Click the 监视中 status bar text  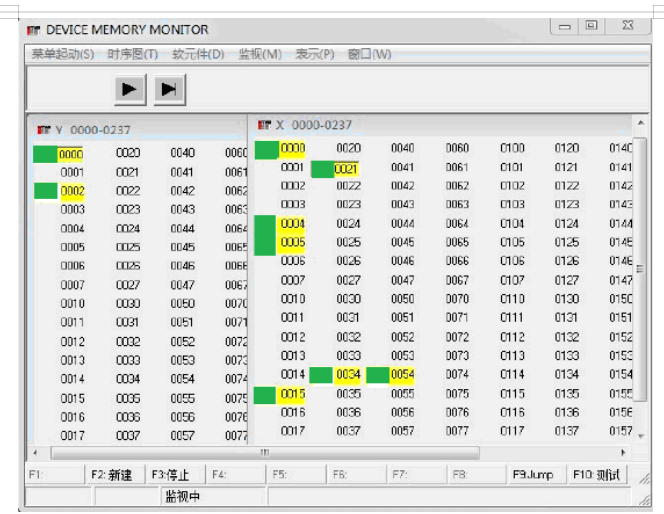pos(182,496)
